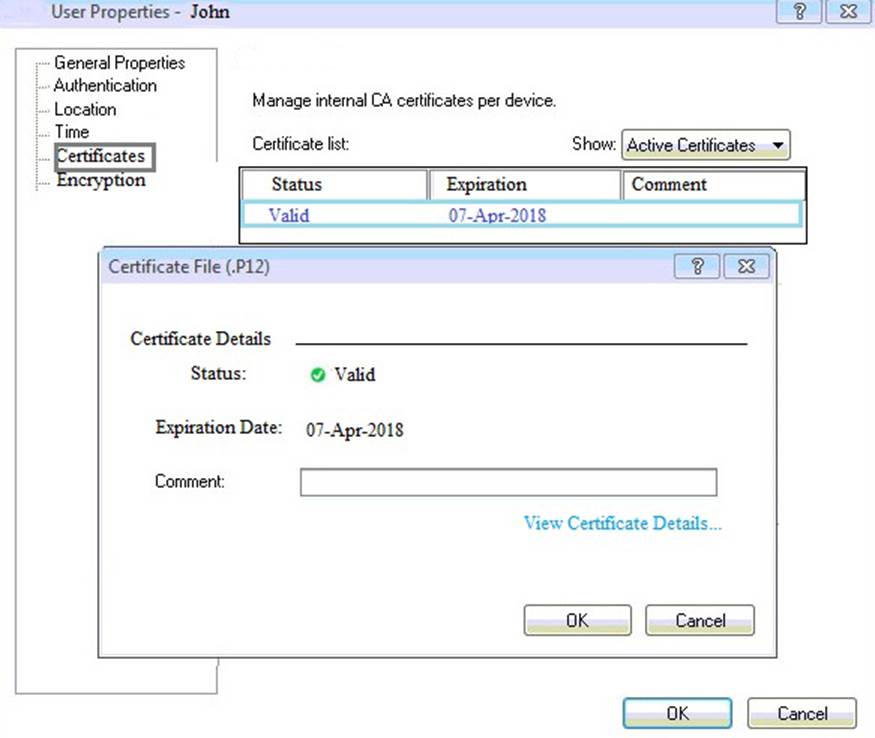Open the Show Active Certificates dropdown
Screen dimensions: 875x738
pos(706,145)
